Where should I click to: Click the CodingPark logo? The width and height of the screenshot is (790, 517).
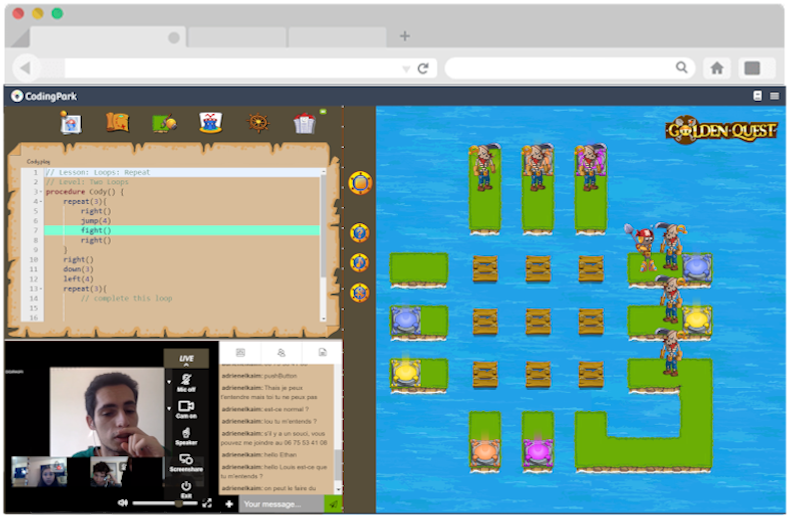[44, 96]
